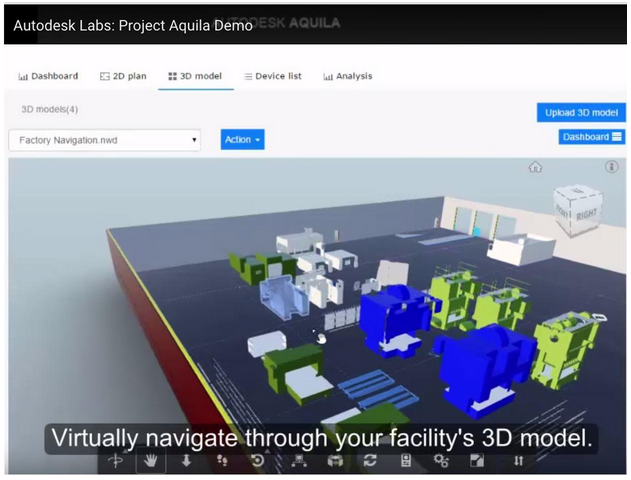Expand the Action dropdown button
The image size is (631, 480).
[x=243, y=140]
